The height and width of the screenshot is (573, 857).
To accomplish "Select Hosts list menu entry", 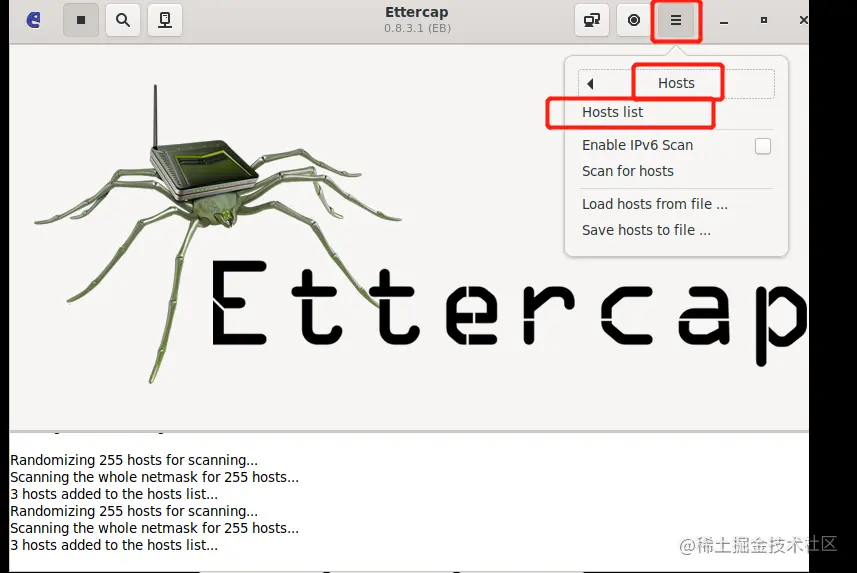I will pos(613,112).
